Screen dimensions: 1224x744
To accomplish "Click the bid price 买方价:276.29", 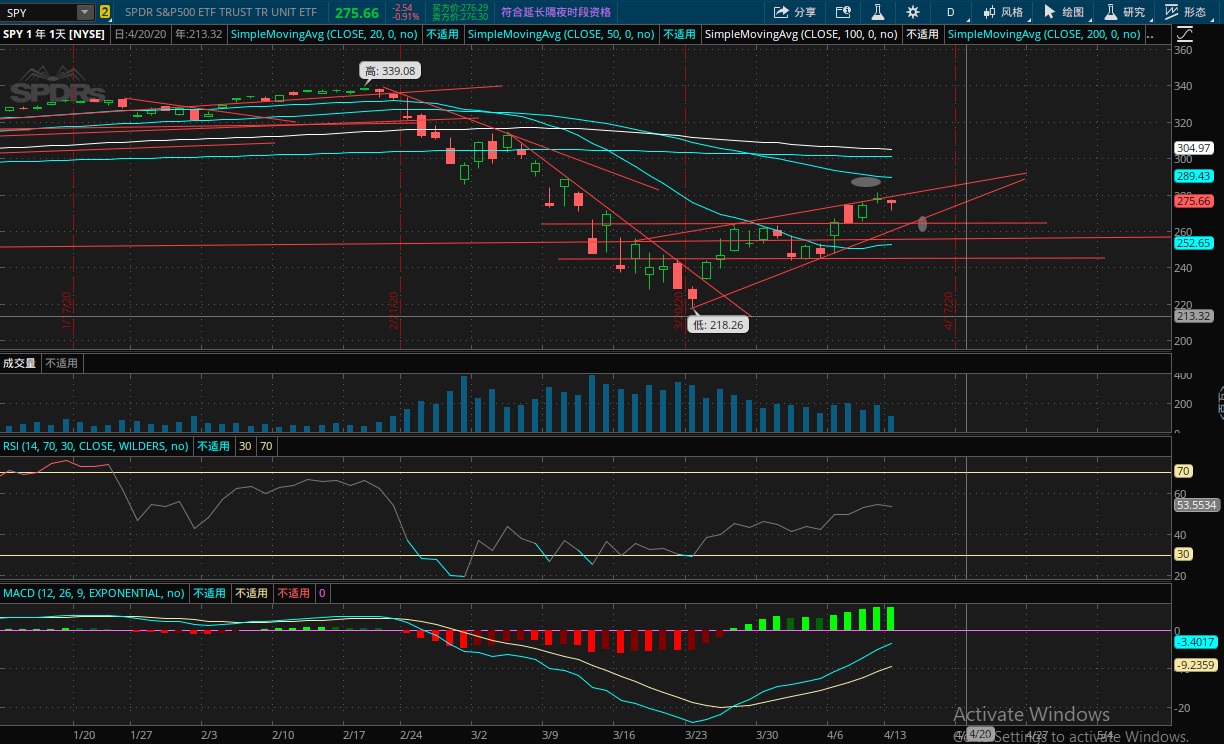I will click(x=460, y=7).
